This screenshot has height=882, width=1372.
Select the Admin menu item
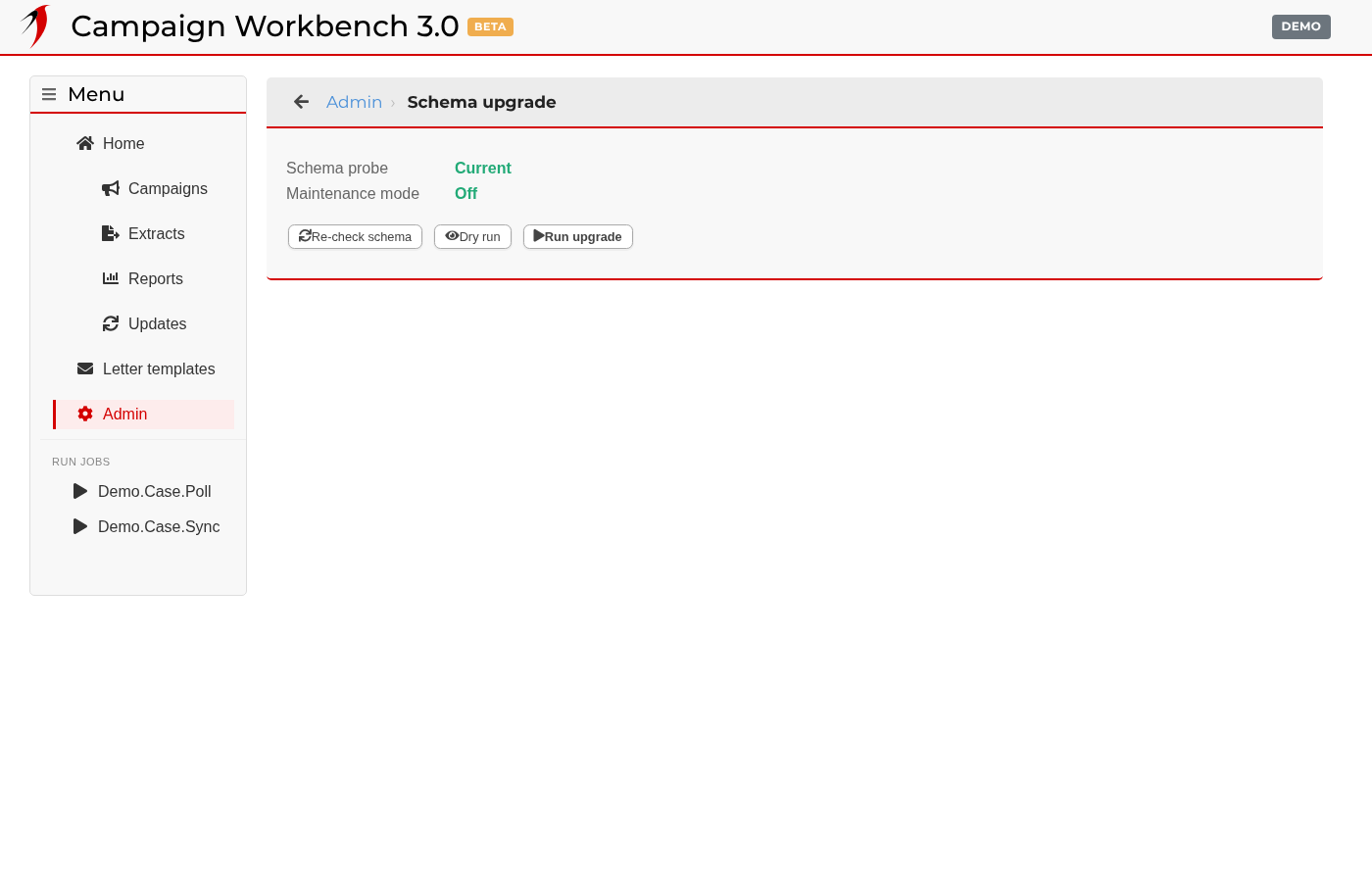(x=144, y=415)
